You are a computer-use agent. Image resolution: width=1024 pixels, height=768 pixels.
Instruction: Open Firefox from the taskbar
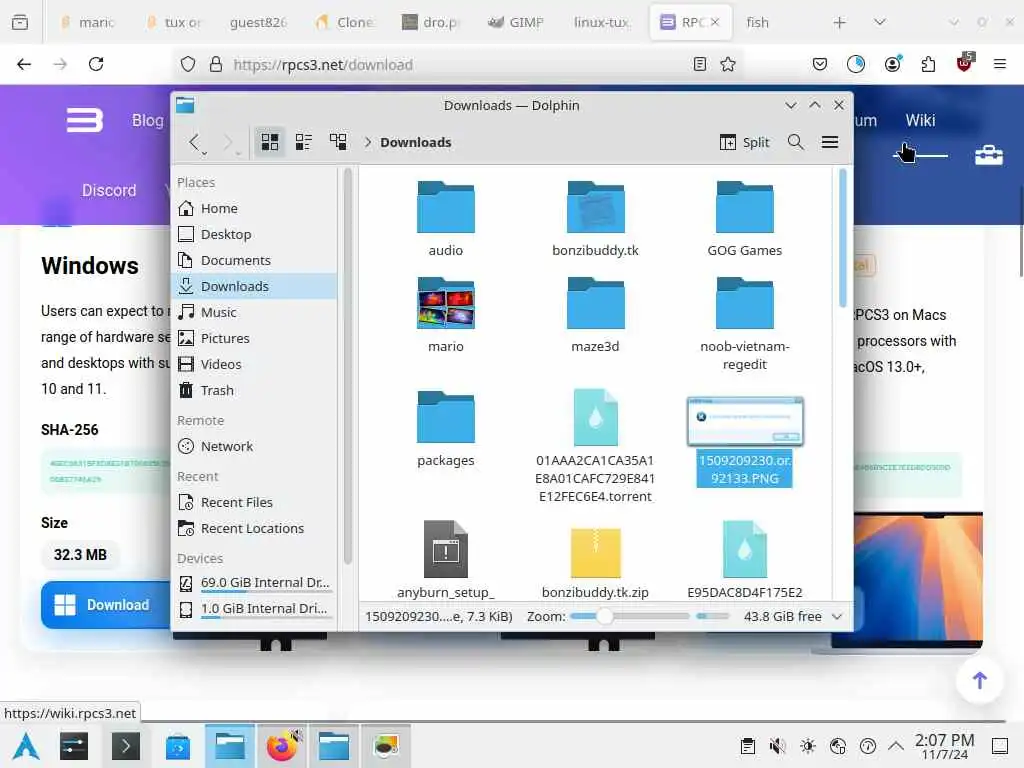[281, 746]
